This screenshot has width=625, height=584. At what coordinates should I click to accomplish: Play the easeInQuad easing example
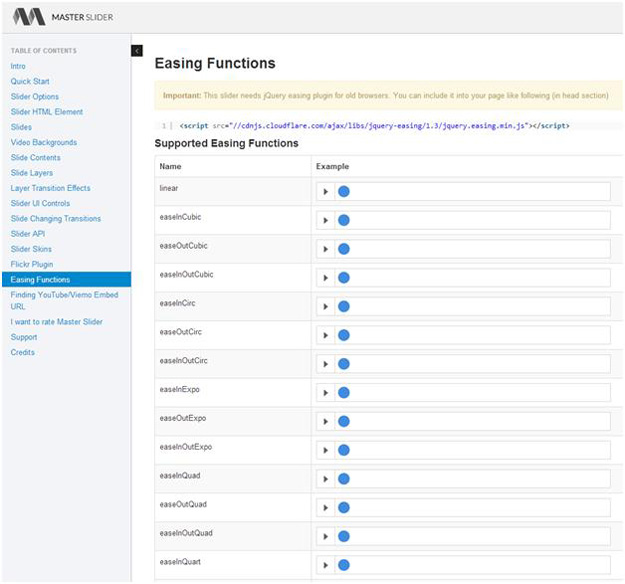[x=326, y=479]
